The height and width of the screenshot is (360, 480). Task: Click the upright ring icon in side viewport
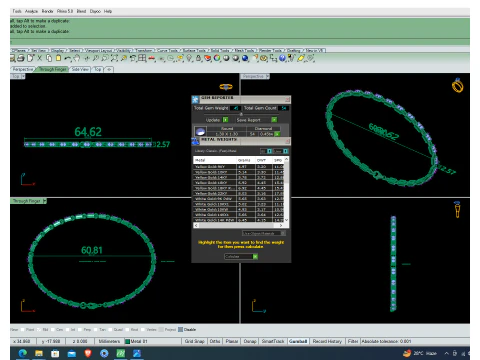[x=457, y=210]
